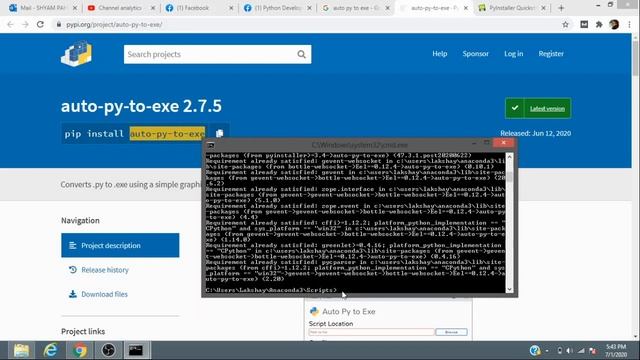This screenshot has width=640, height=360.
Task: Click the auto-py-to-exe 2.7.5 heading
Action: point(141,106)
